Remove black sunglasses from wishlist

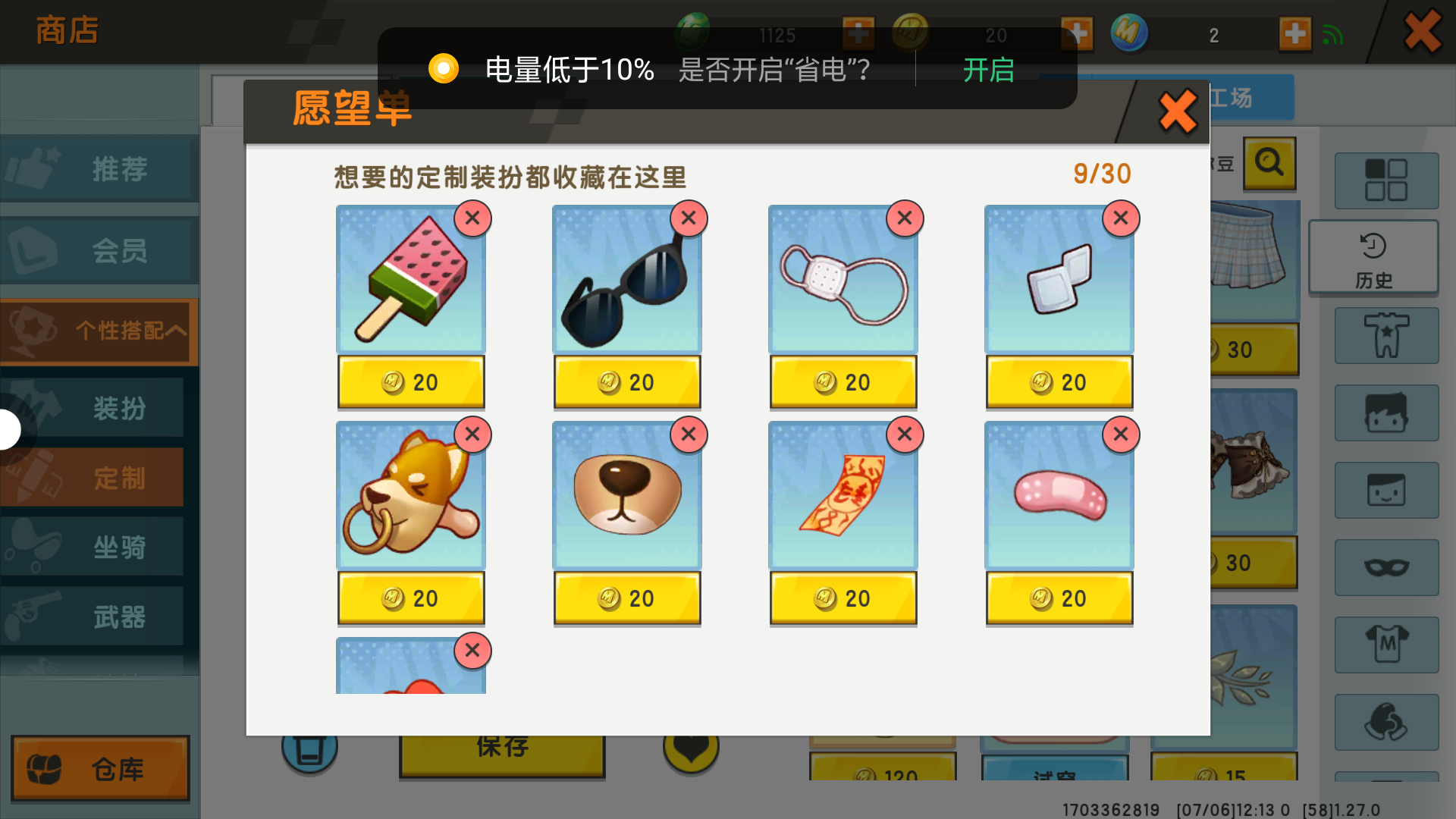689,218
